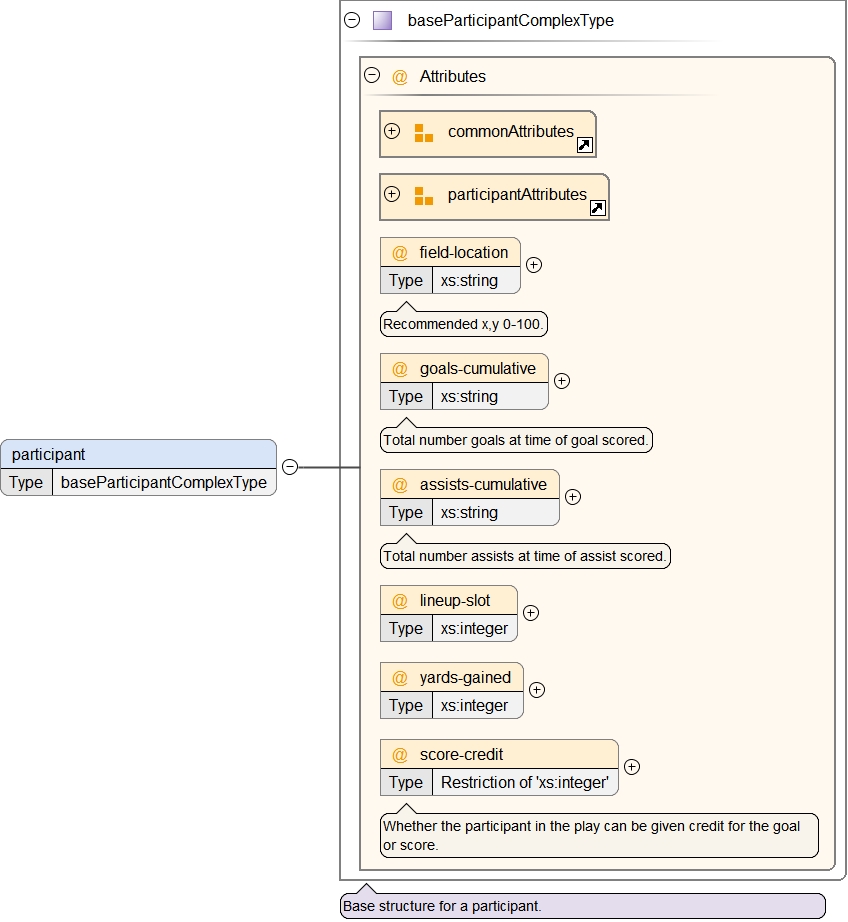Click the participantAttributes group icon
Viewport: 848px width, 922px height.
point(423,196)
